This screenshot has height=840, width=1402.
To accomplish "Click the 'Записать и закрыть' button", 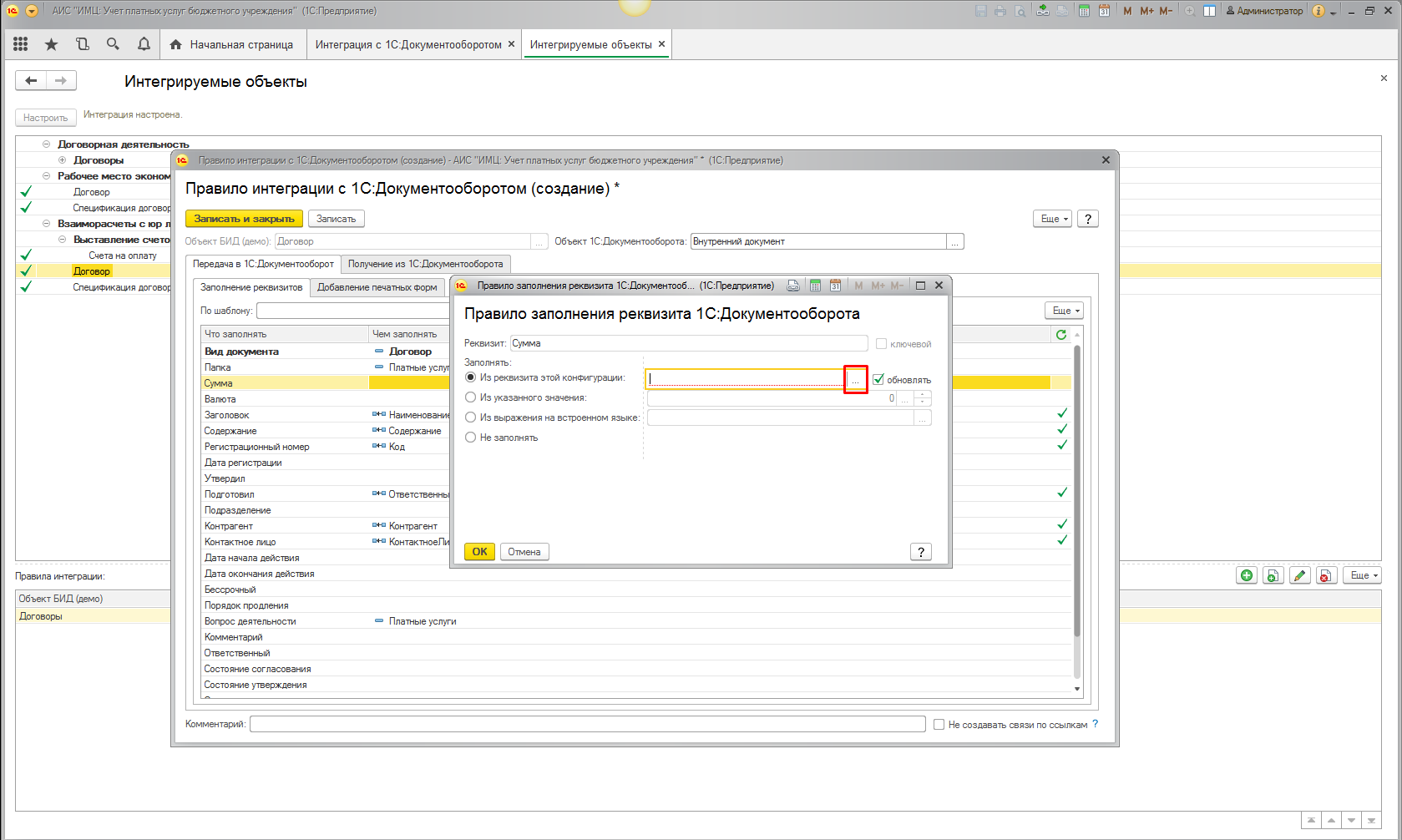I will pos(244,219).
